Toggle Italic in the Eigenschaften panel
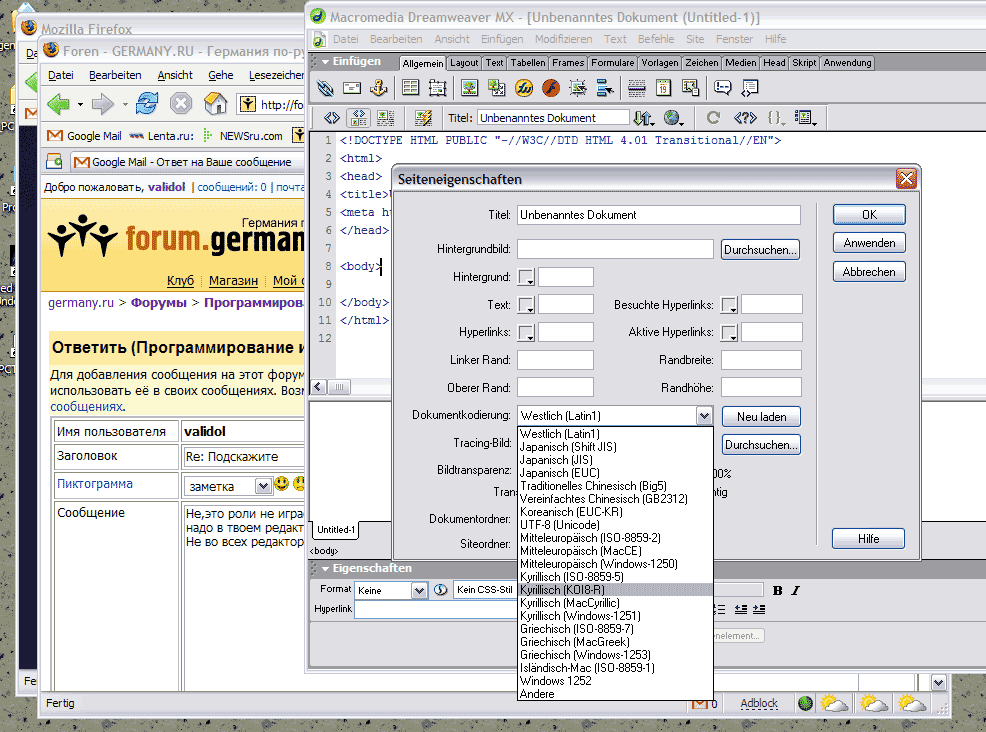Viewport: 986px width, 732px height. [x=795, y=591]
